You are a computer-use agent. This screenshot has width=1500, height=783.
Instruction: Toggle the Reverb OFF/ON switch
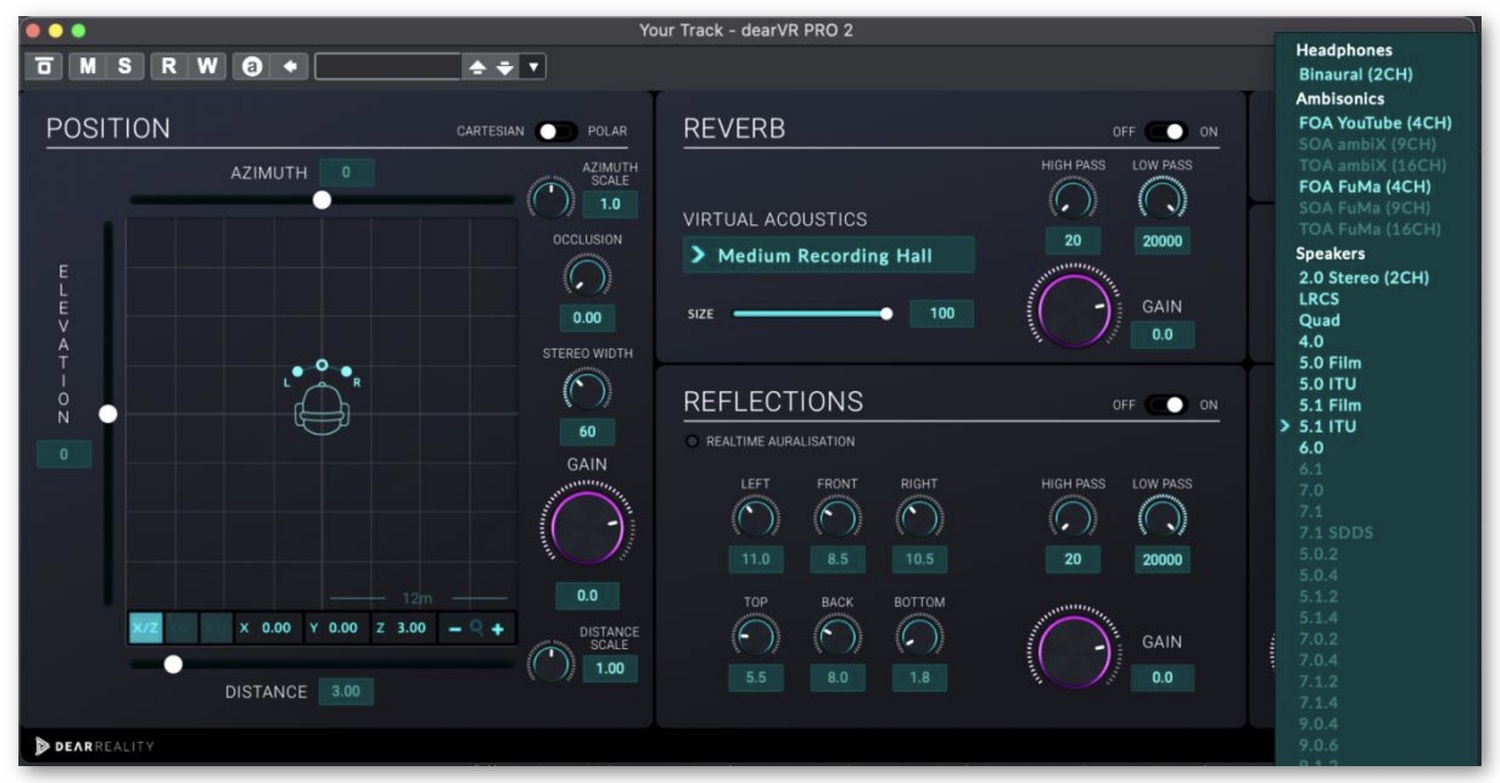click(x=1166, y=131)
